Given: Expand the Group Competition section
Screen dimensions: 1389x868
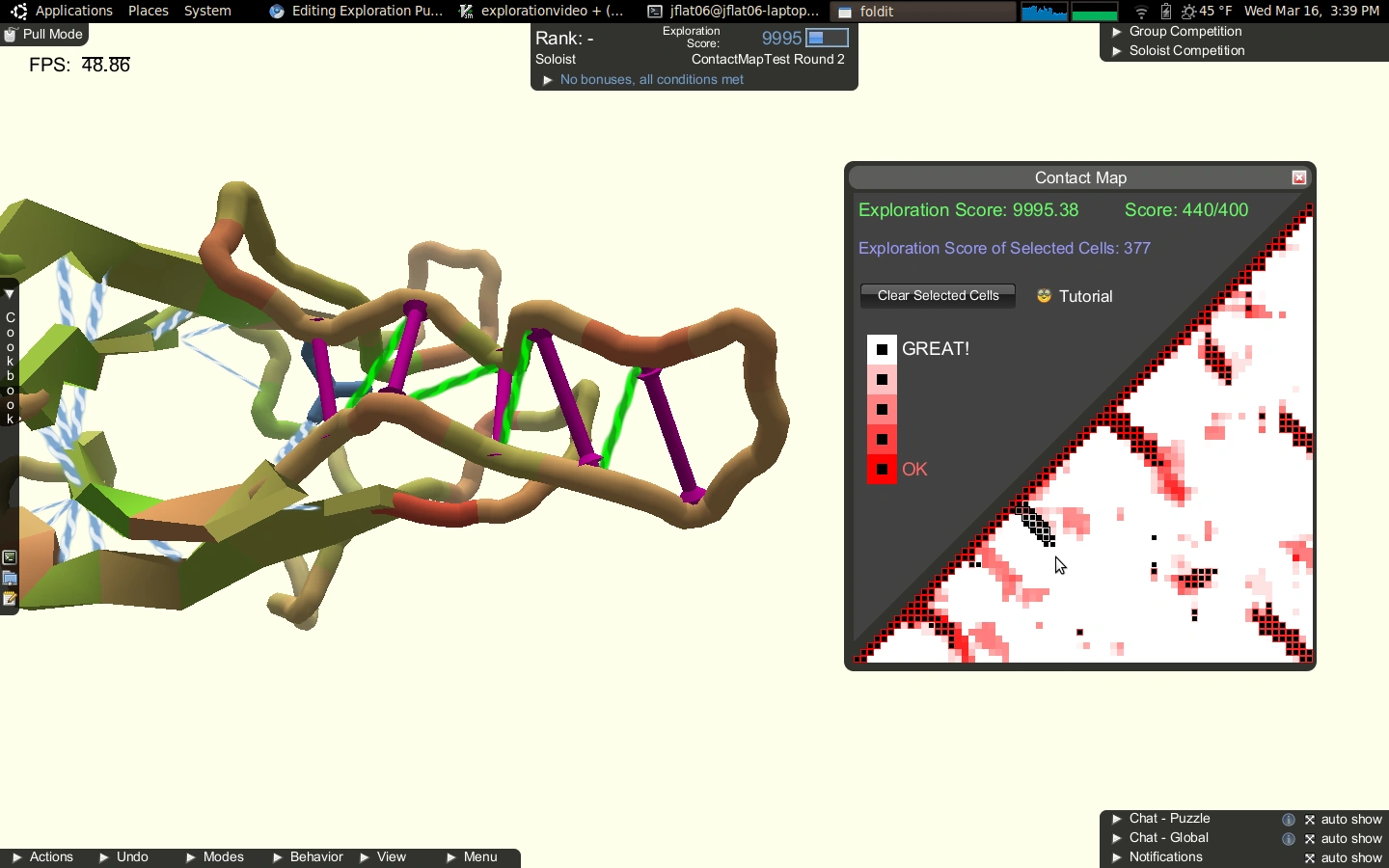Looking at the screenshot, I should (1117, 32).
